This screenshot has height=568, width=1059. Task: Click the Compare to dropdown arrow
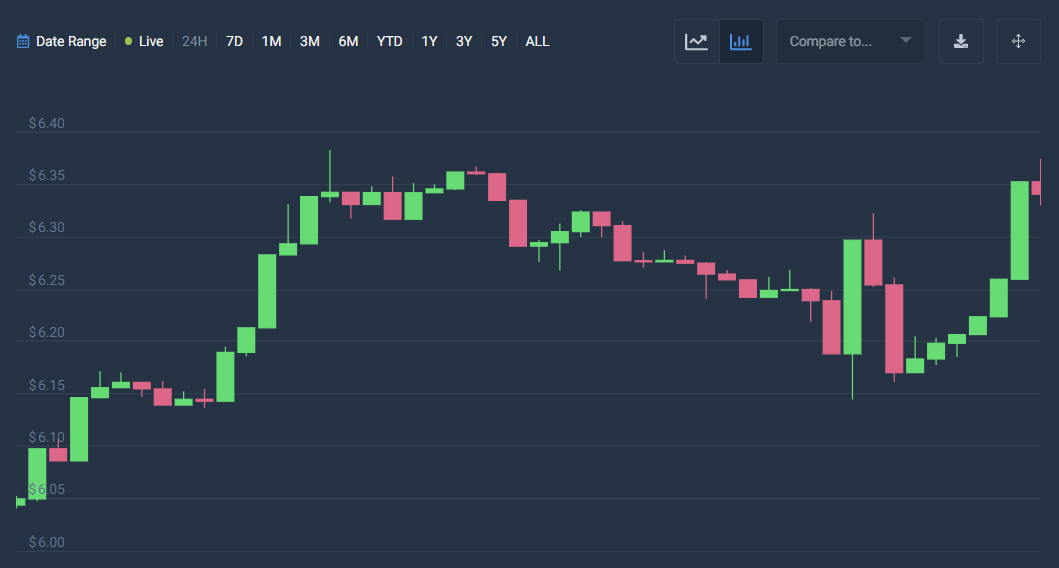[x=905, y=41]
